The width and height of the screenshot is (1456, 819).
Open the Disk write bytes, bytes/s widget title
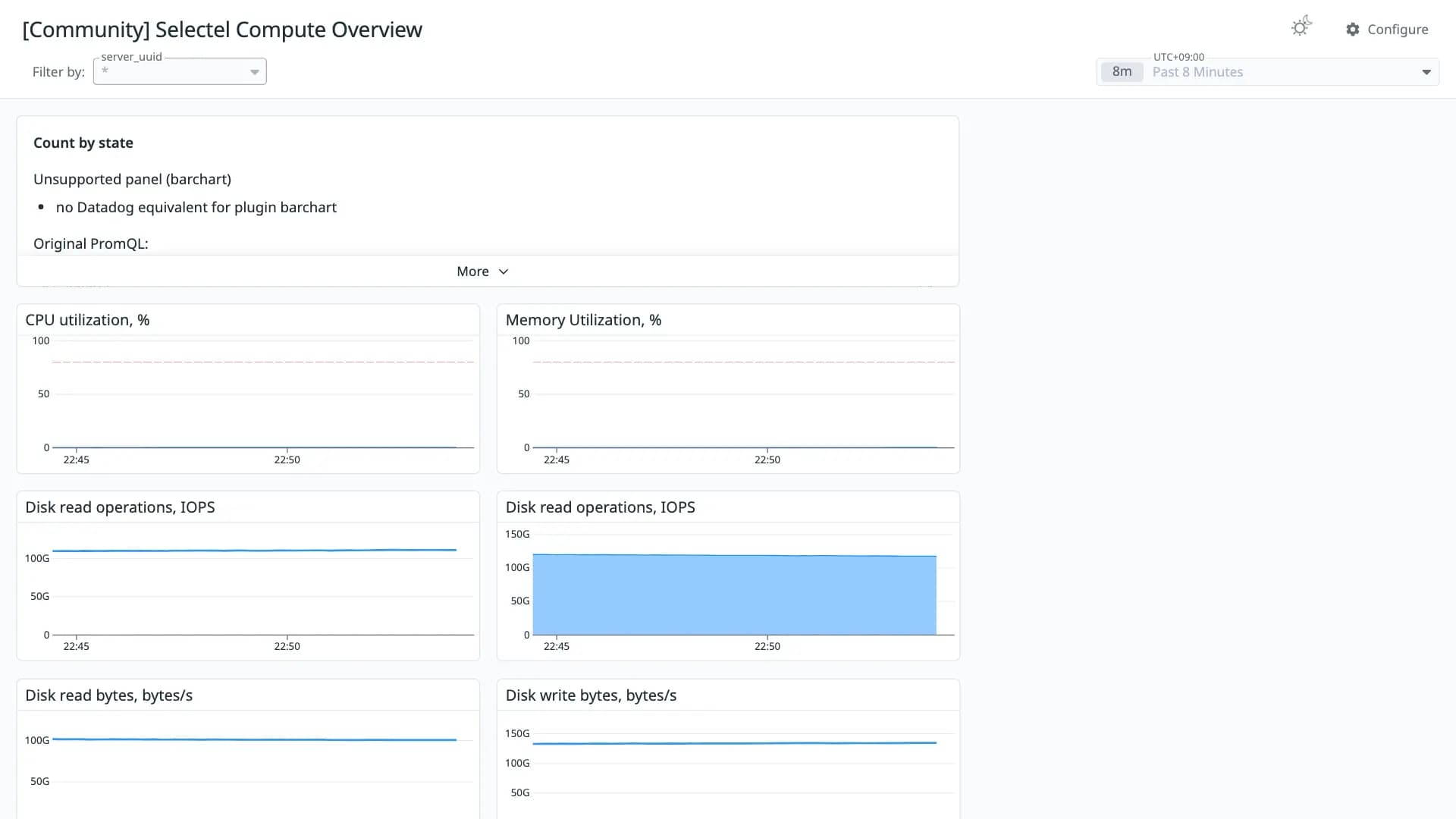(591, 695)
